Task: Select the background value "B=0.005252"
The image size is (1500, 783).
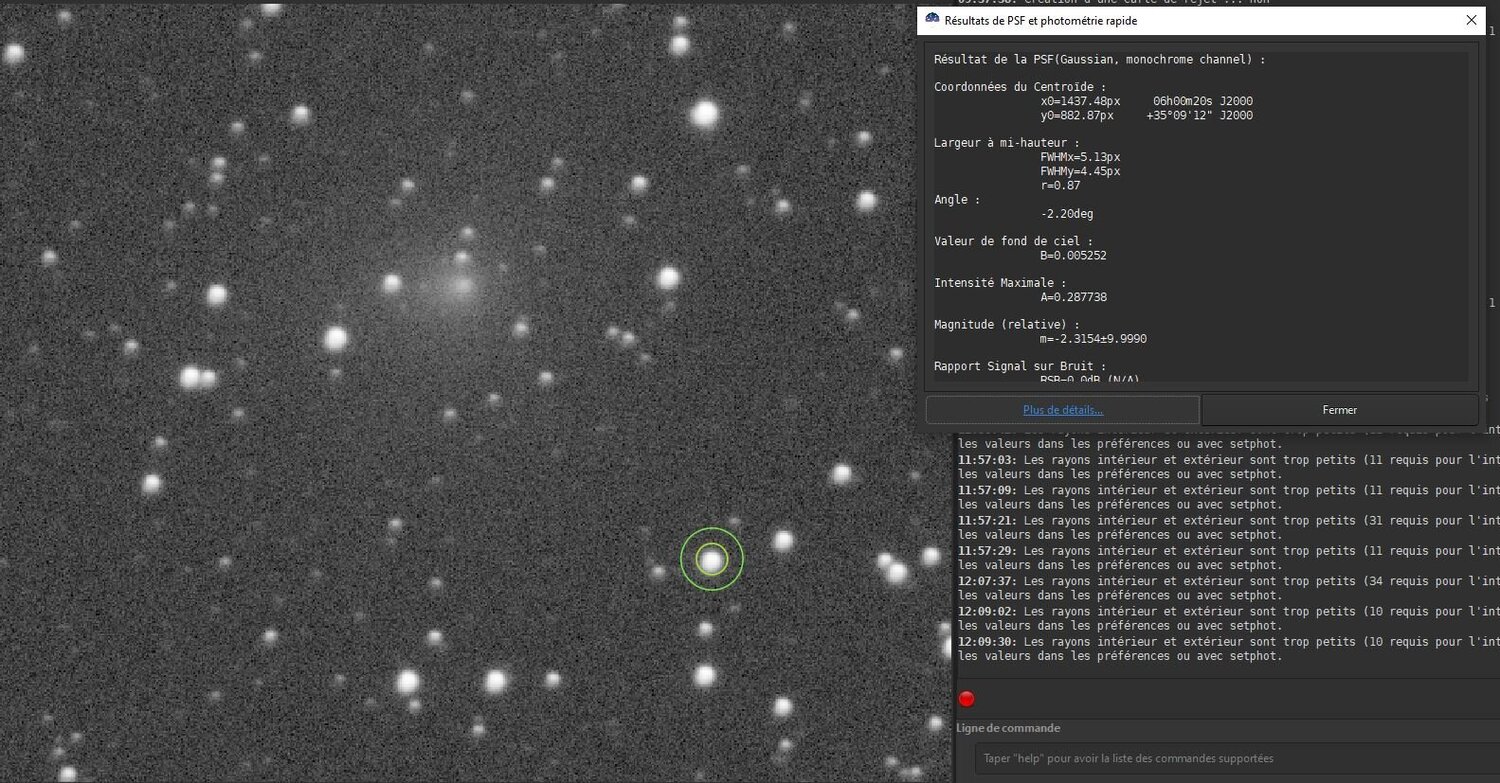Action: pyautogui.click(x=1073, y=255)
